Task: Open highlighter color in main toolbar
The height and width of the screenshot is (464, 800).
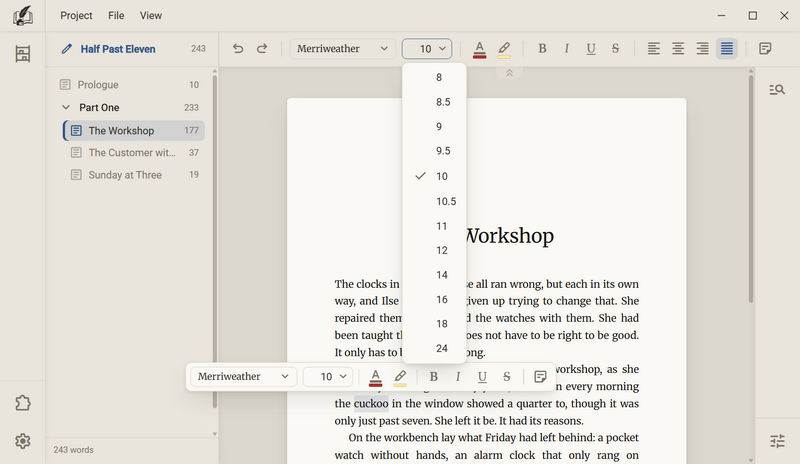Action: pyautogui.click(x=504, y=49)
